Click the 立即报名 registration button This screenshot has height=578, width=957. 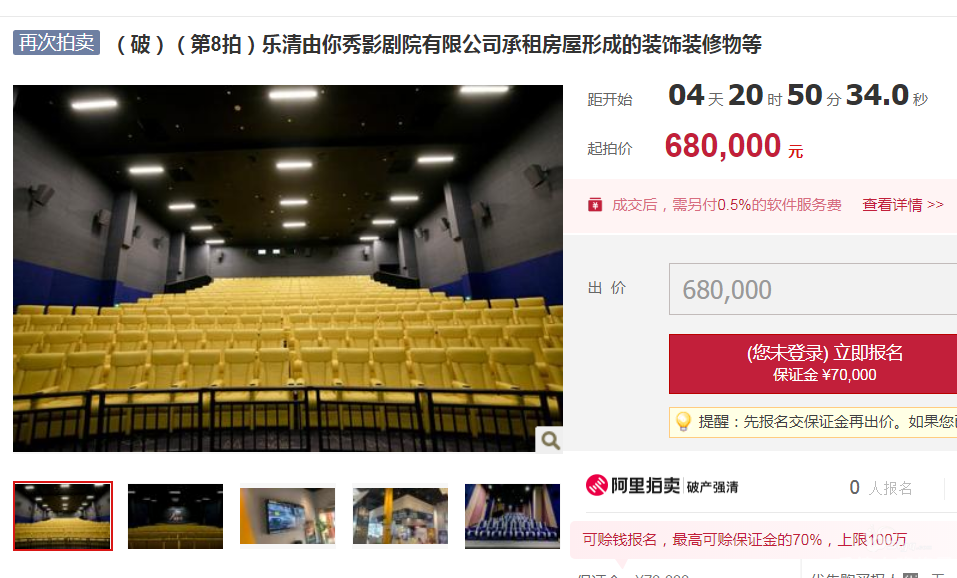[813, 364]
